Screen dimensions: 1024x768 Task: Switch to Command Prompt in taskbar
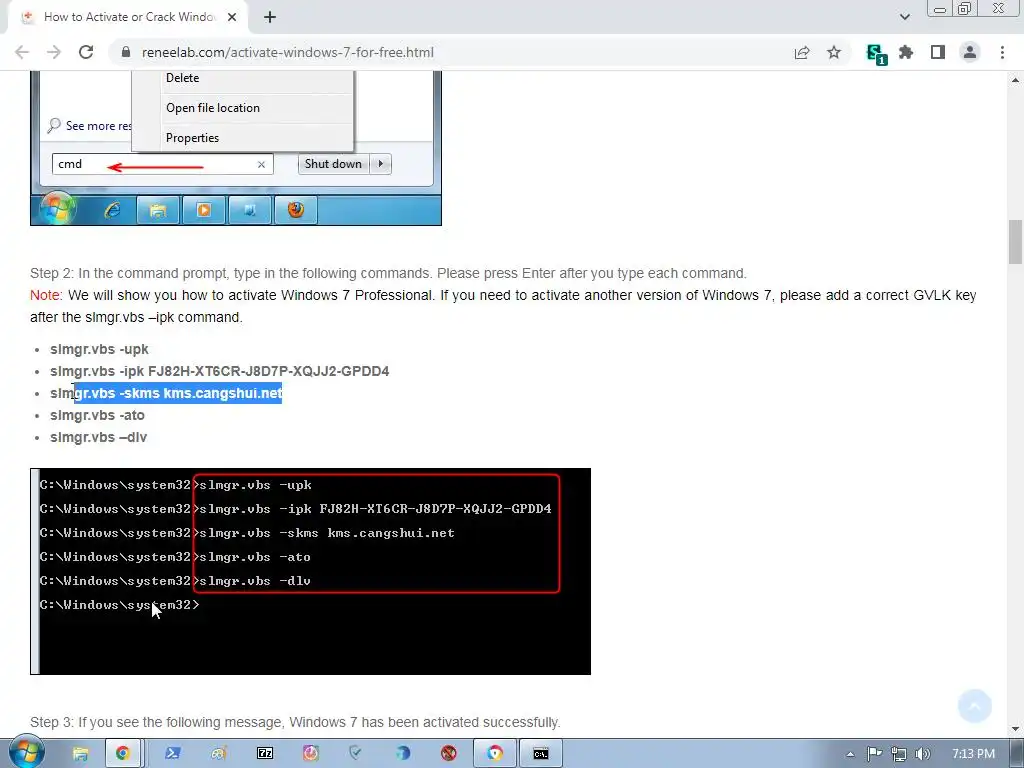[x=541, y=754]
